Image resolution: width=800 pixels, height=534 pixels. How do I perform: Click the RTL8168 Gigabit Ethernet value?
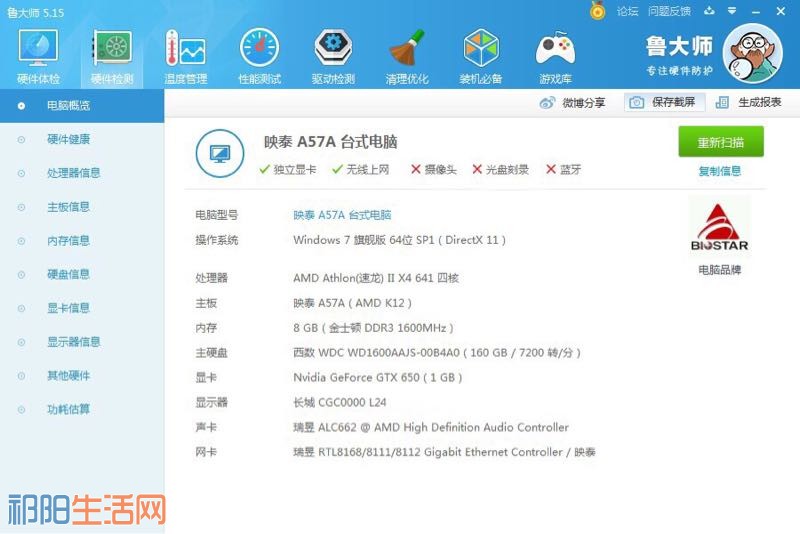tap(444, 452)
